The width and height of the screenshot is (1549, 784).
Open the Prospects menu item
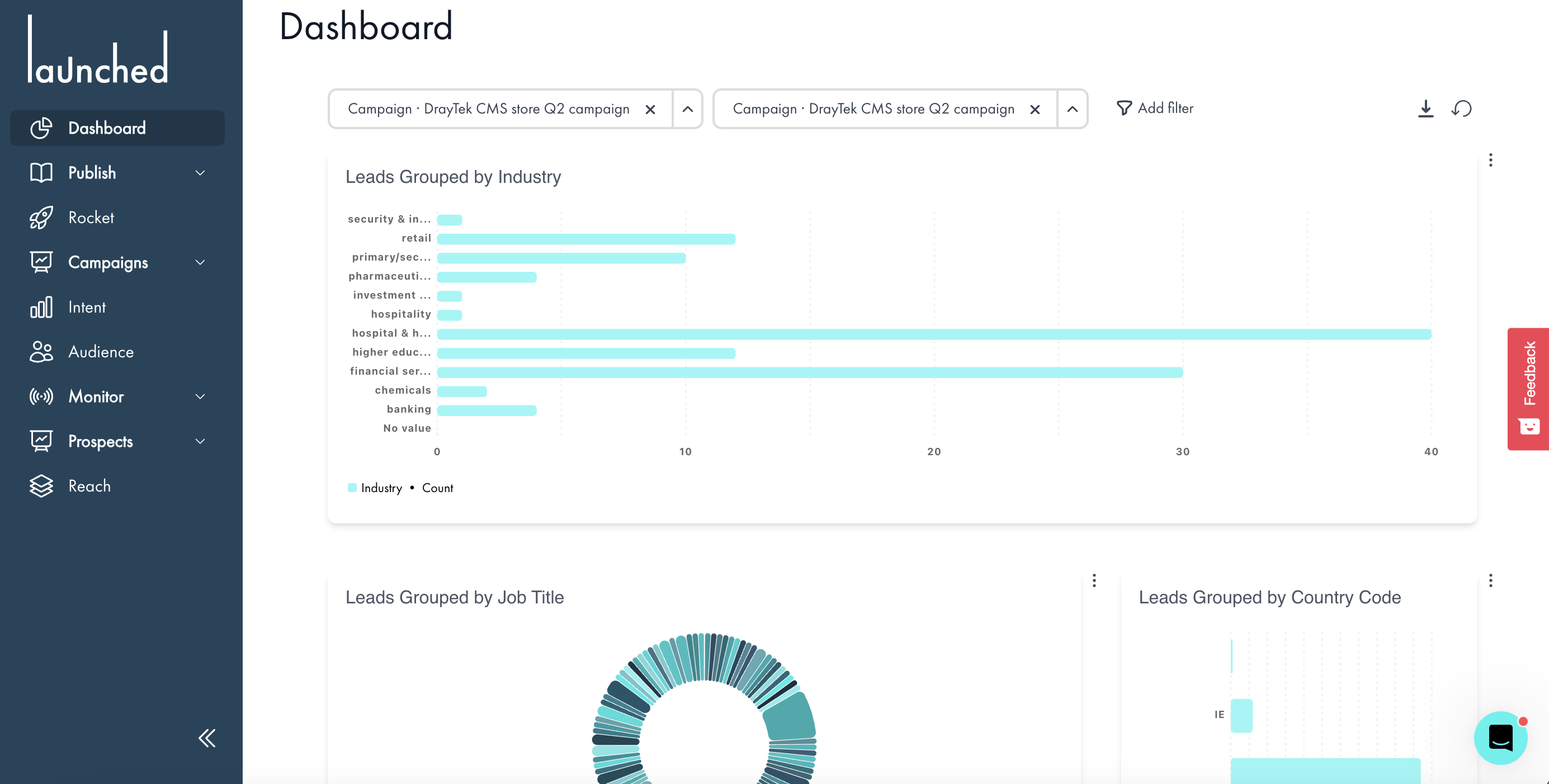coord(117,441)
